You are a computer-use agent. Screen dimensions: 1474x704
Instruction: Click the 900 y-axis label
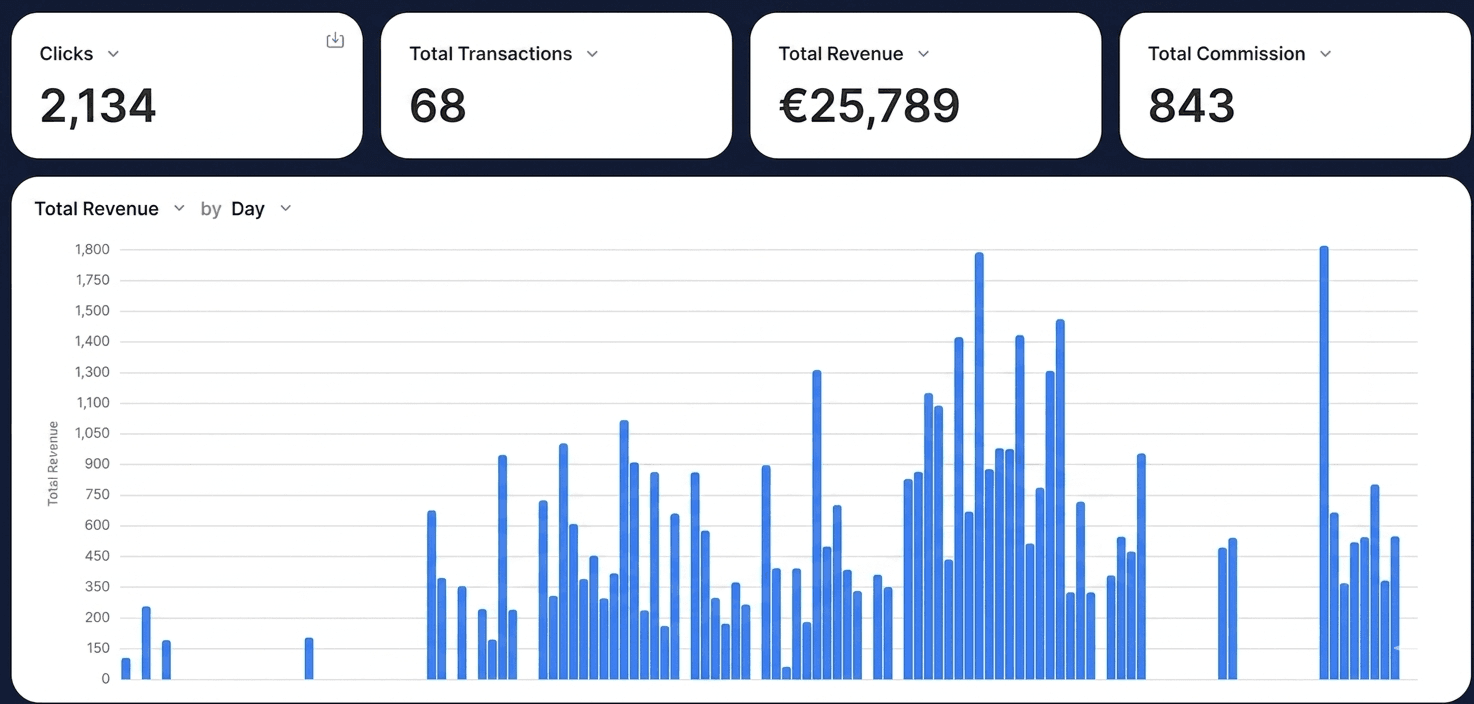coord(98,464)
